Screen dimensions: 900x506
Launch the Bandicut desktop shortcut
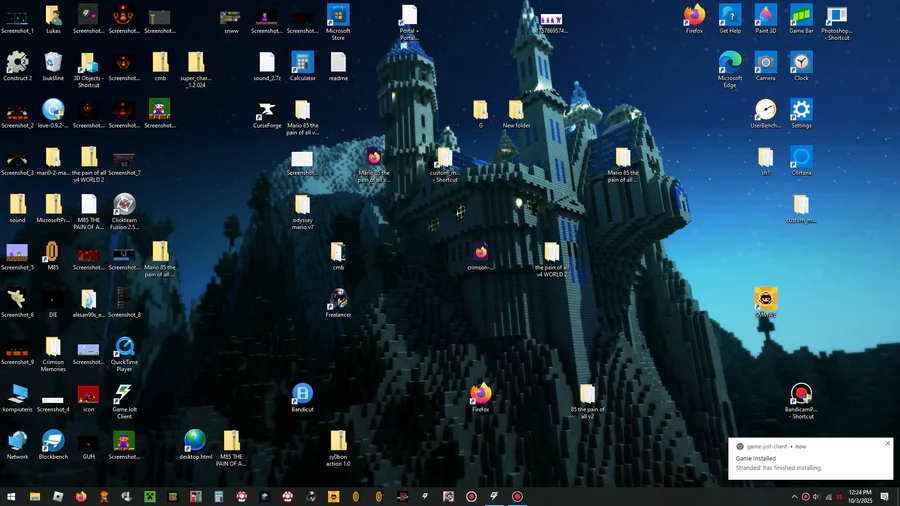[302, 397]
